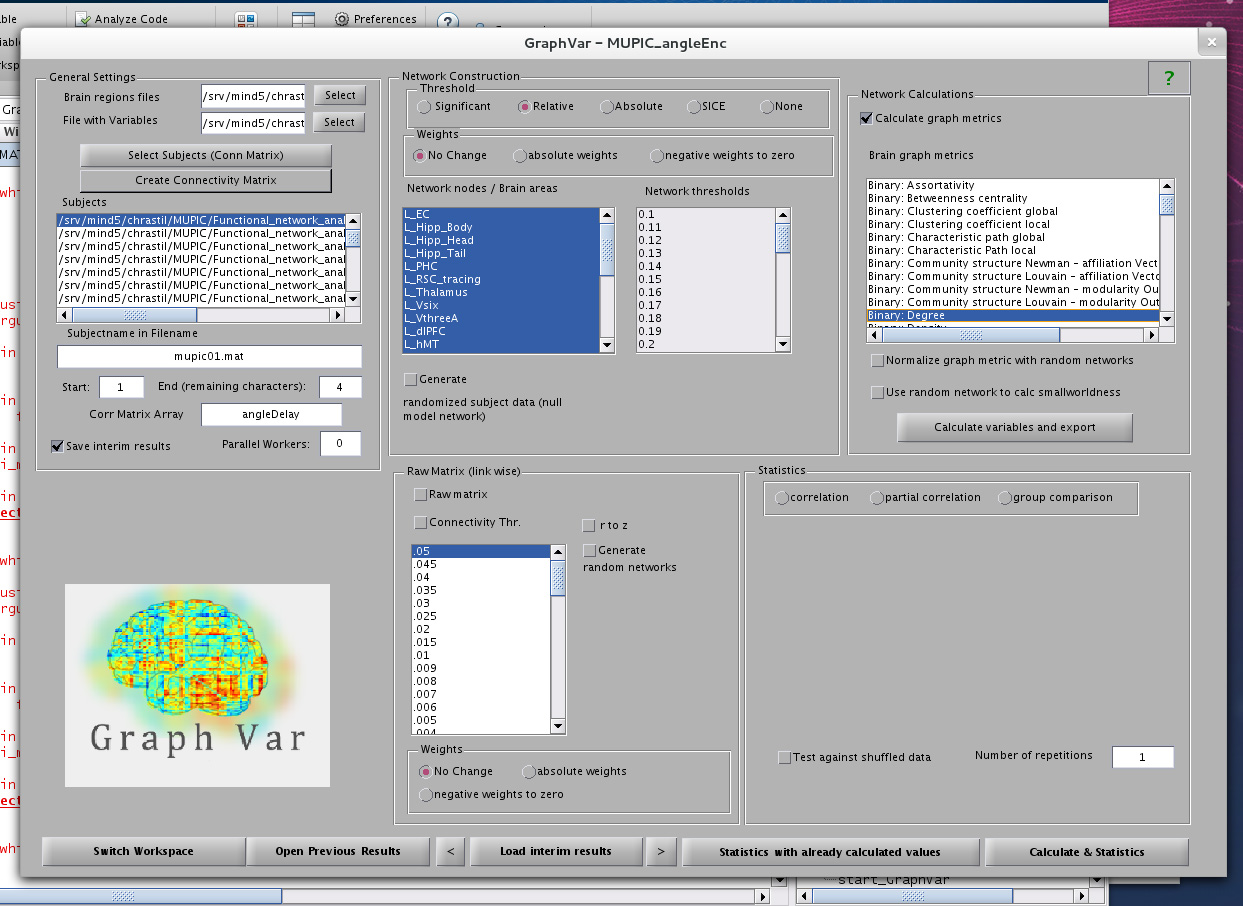Click the green question mark help icon
The height and width of the screenshot is (906, 1243).
(x=1168, y=78)
